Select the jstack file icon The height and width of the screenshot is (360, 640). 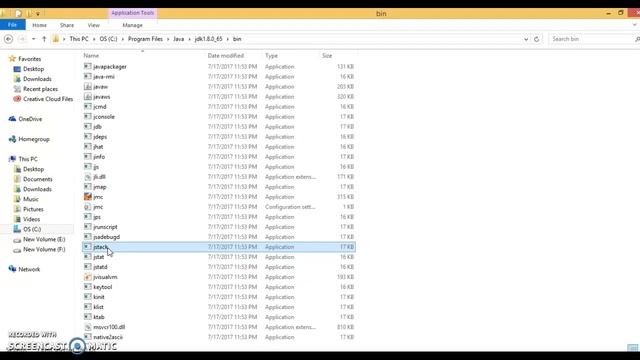click(87, 247)
